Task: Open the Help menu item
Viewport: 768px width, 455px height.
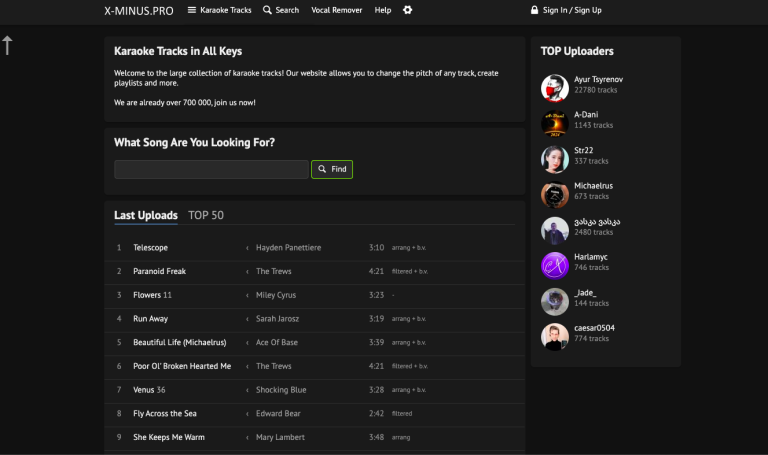Action: pos(383,10)
